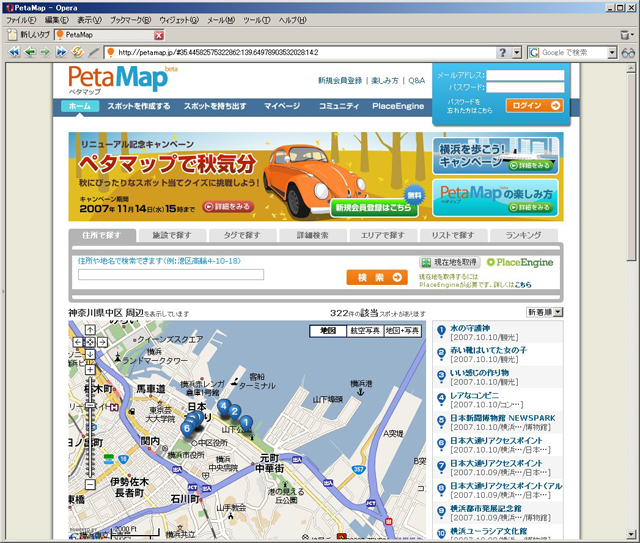The height and width of the screenshot is (543, 640).
Task: Select the 施設で探す search tab
Action: click(172, 235)
